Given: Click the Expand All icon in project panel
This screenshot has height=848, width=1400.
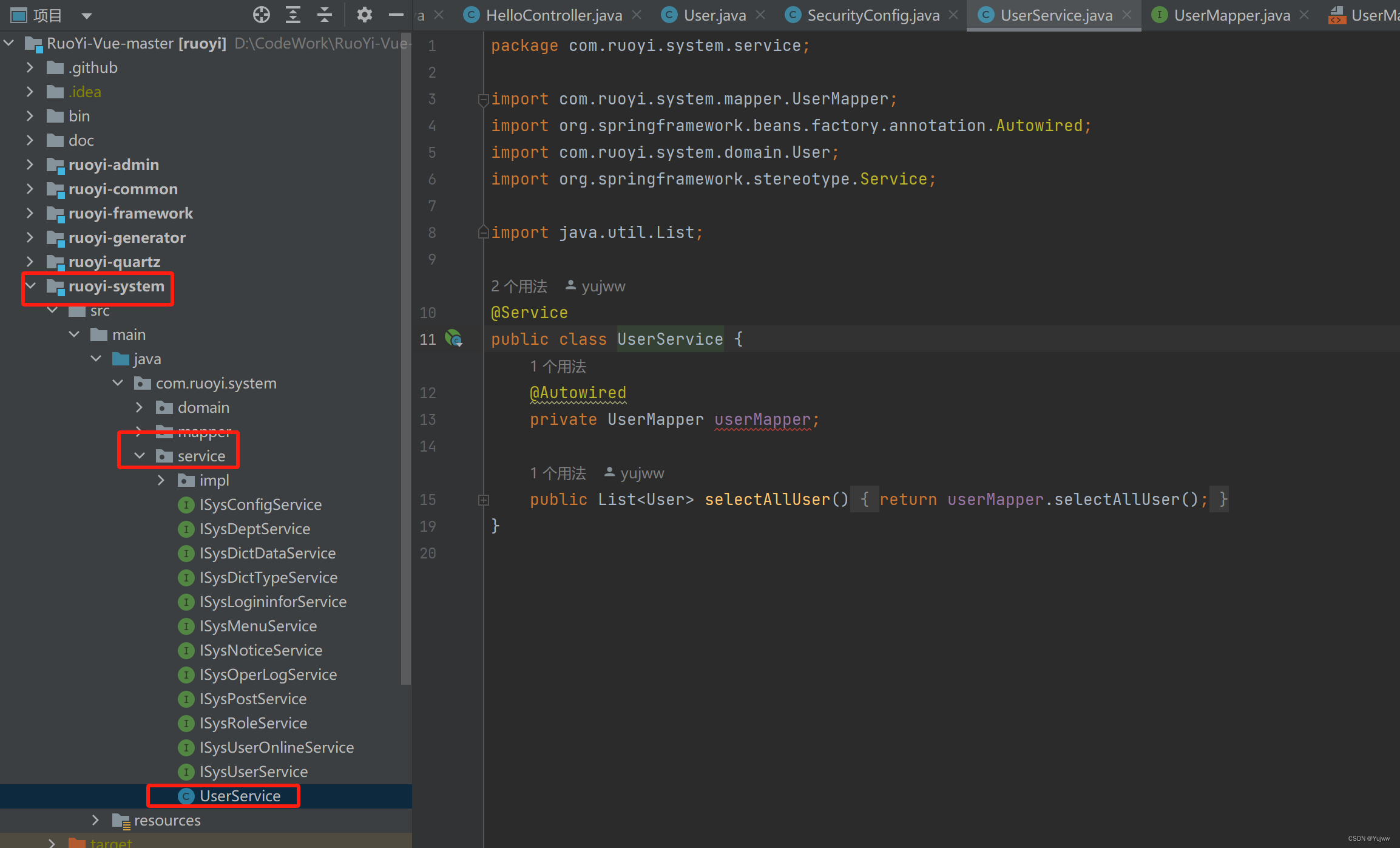Looking at the screenshot, I should coord(293,15).
